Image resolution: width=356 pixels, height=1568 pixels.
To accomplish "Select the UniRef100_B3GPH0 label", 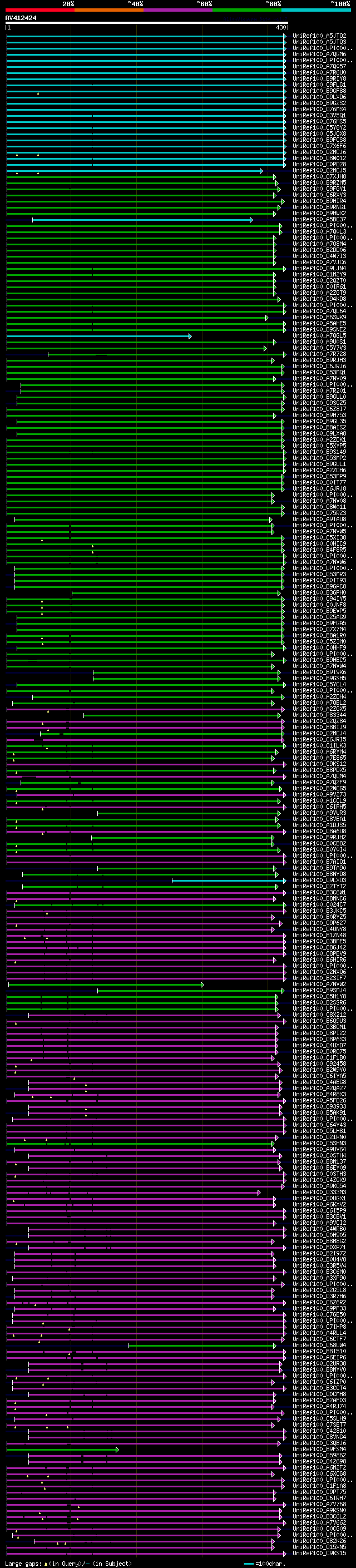I will [x=319, y=593].
